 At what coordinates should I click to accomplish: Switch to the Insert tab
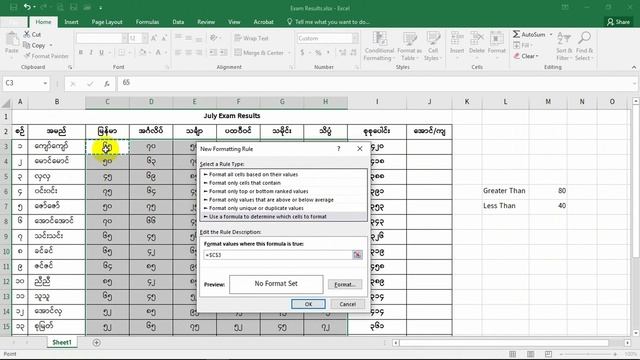71,22
